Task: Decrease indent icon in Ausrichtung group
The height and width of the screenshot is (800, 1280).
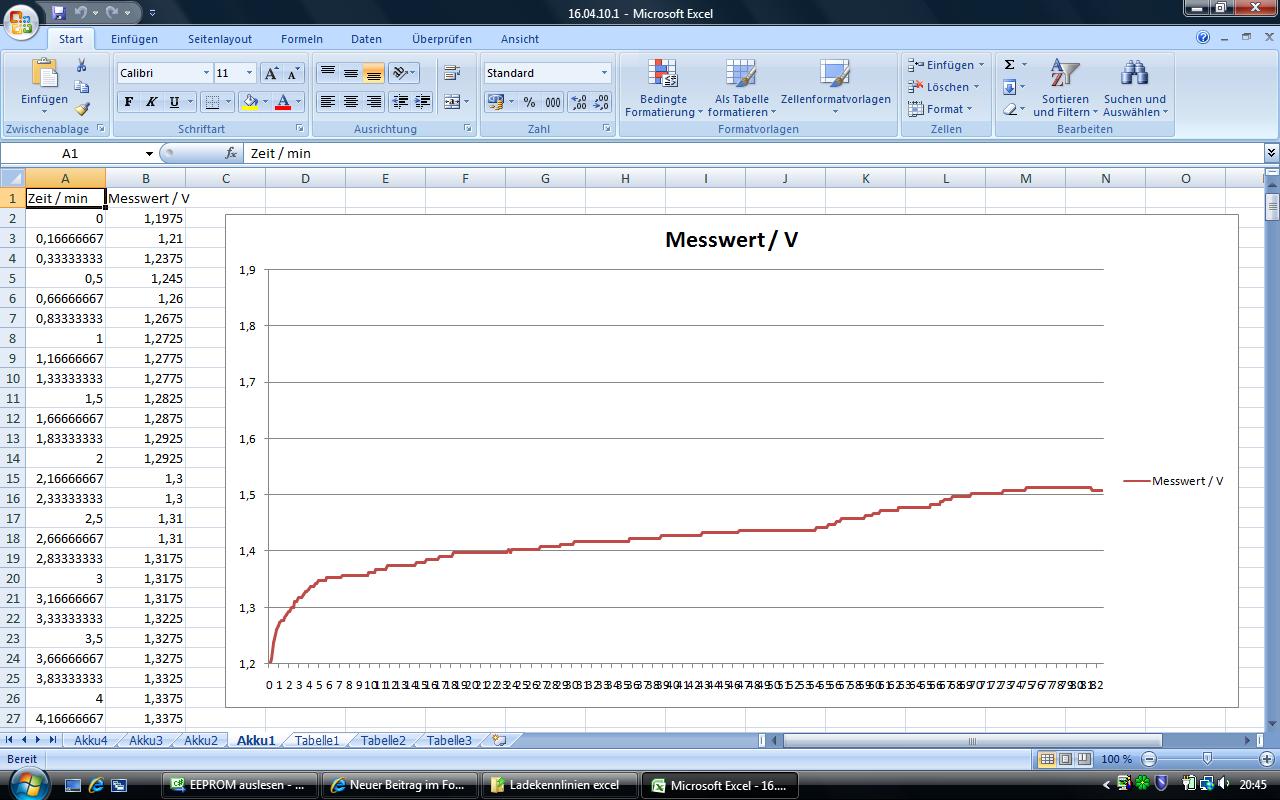Action: coord(400,102)
